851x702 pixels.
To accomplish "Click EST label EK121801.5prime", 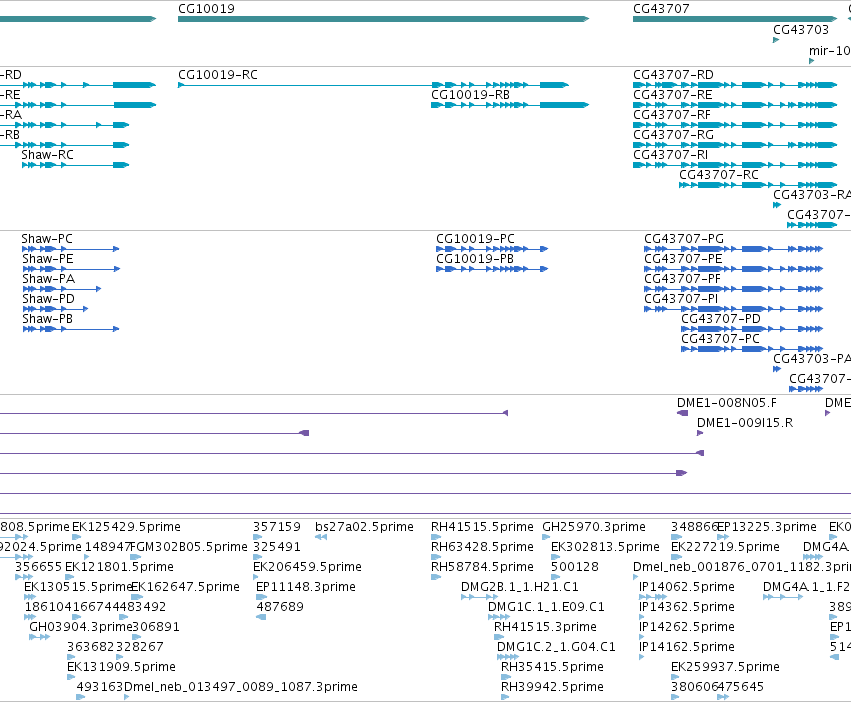I will pos(119,567).
